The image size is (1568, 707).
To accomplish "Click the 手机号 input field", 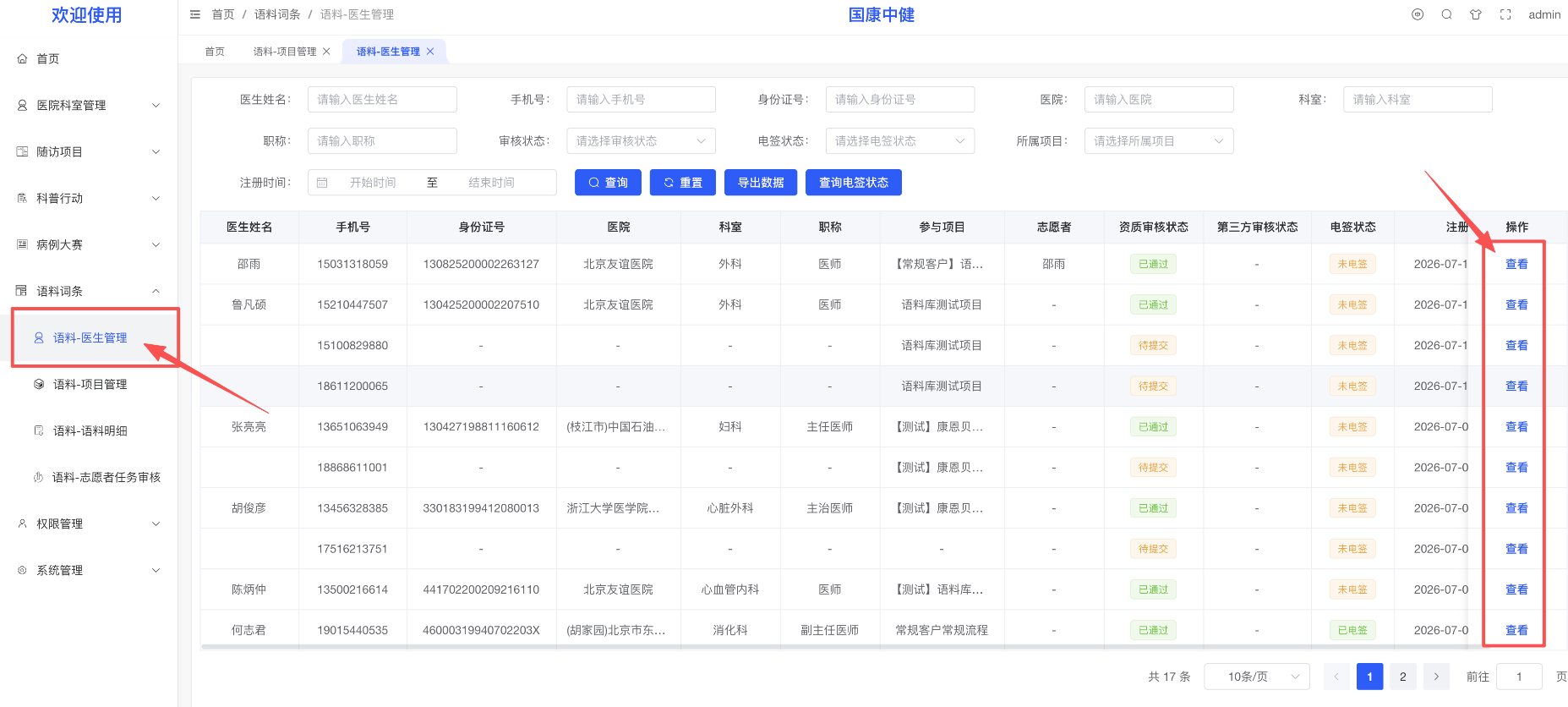I will coord(641,100).
